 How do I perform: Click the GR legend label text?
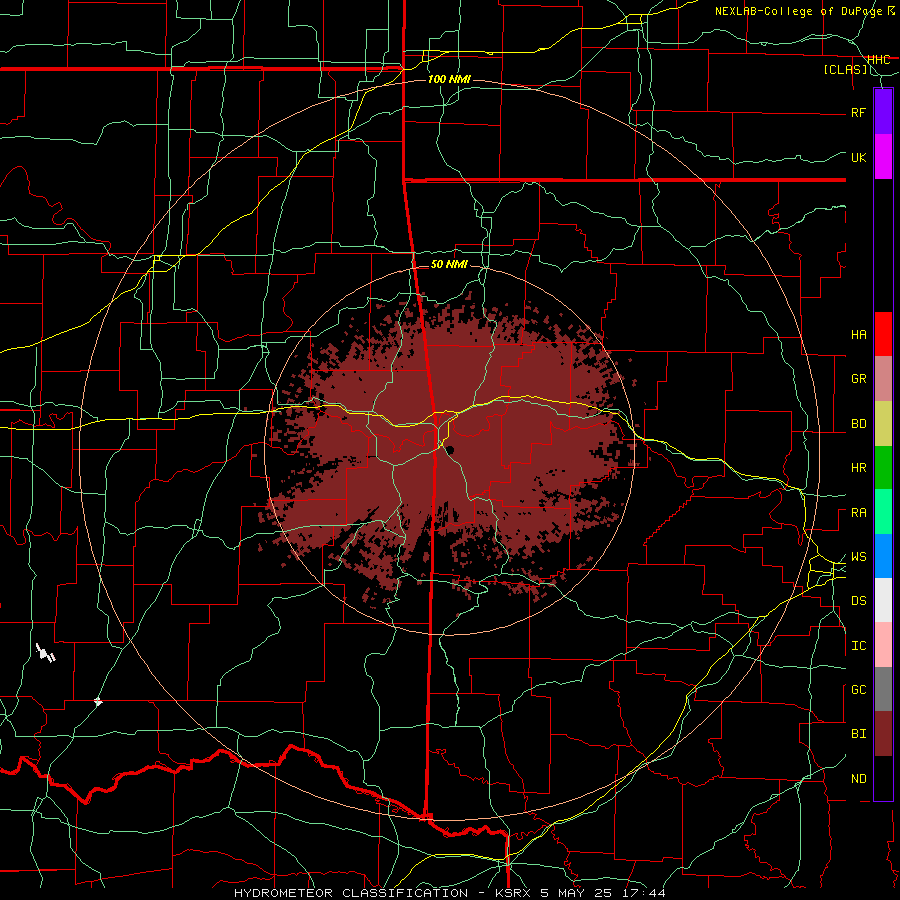pos(859,379)
